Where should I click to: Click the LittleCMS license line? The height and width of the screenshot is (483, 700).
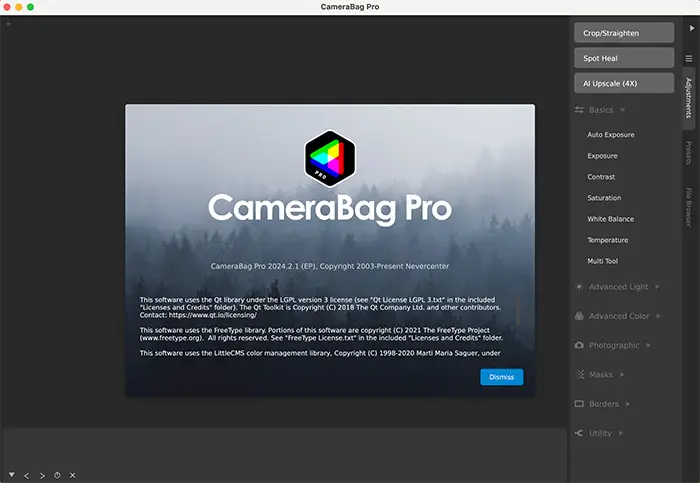point(320,353)
